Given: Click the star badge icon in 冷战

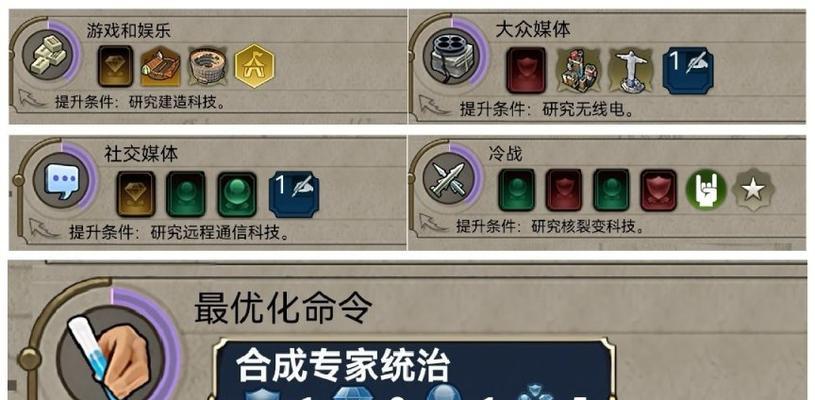Looking at the screenshot, I should (753, 190).
